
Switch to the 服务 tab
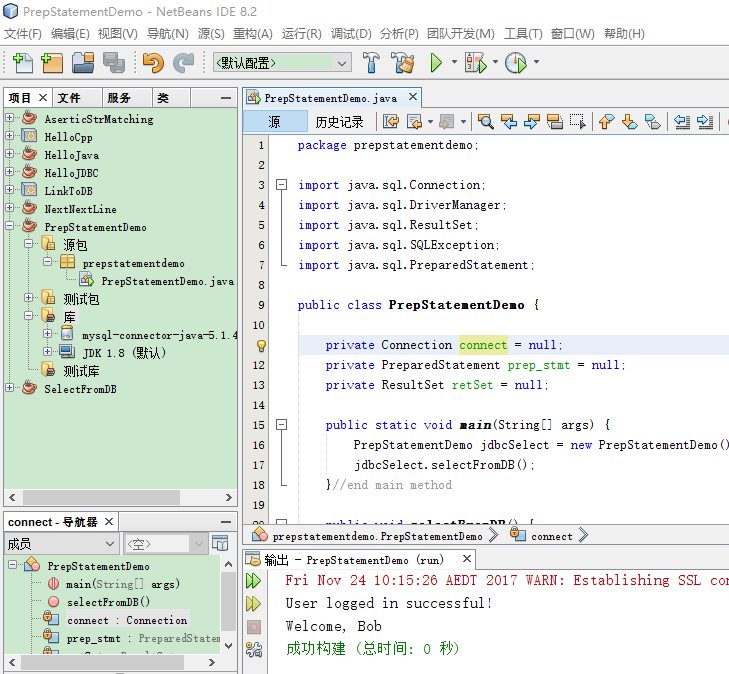pos(119,98)
